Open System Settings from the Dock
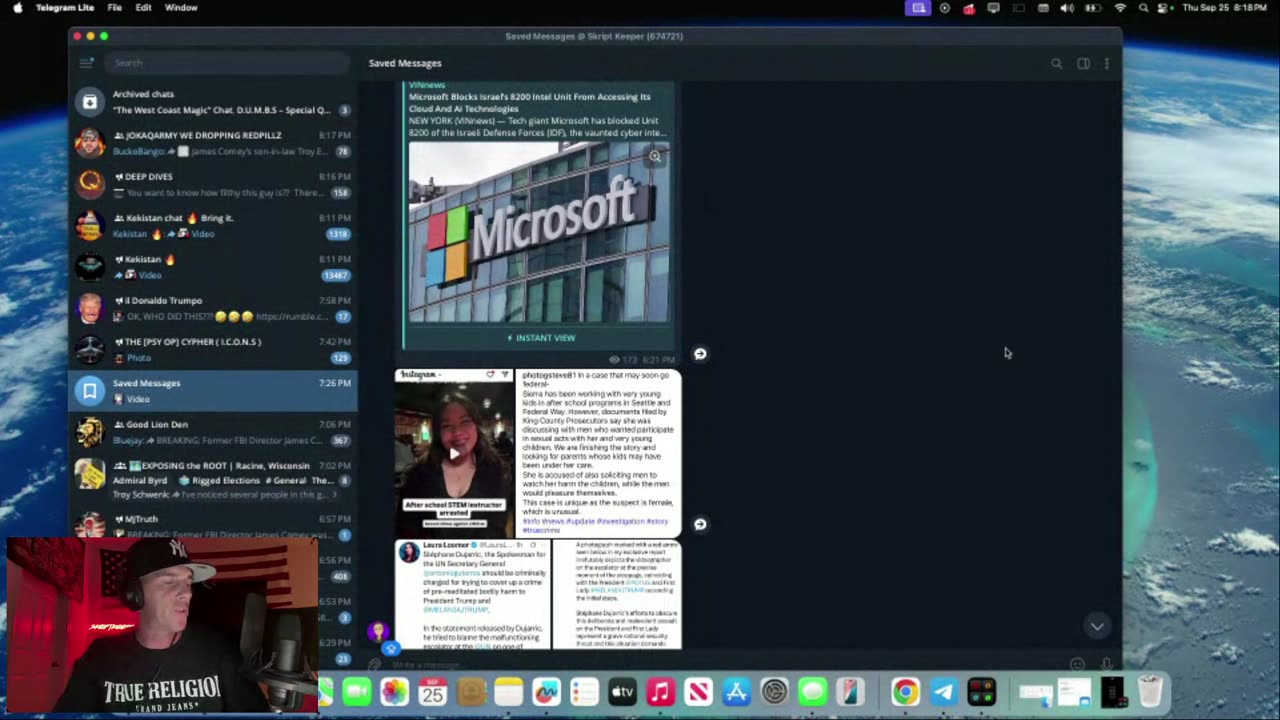 [774, 692]
